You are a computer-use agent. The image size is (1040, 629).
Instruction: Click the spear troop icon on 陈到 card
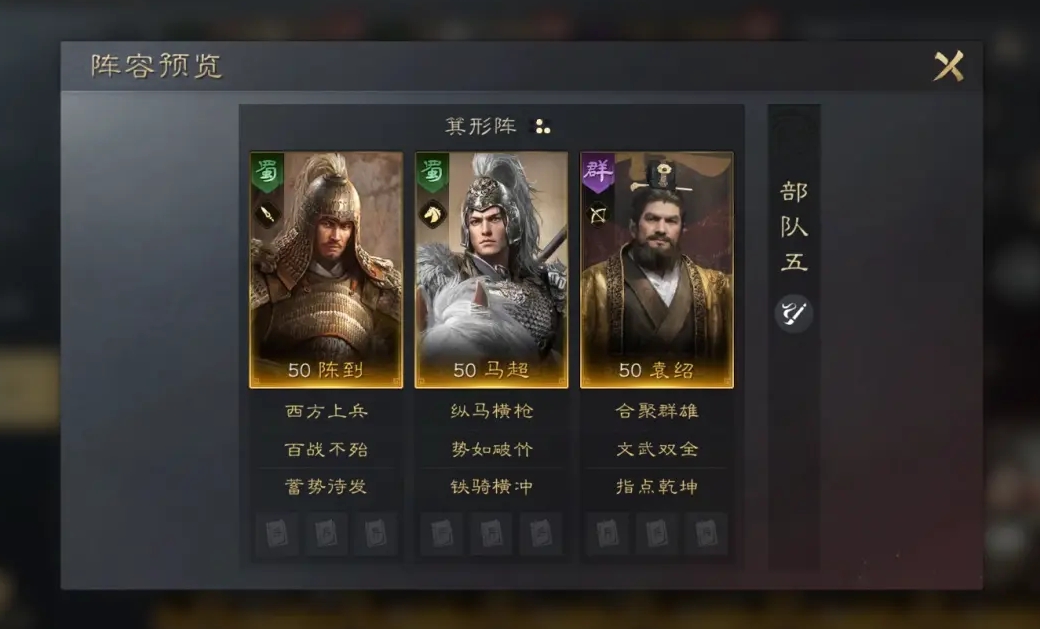[x=267, y=214]
